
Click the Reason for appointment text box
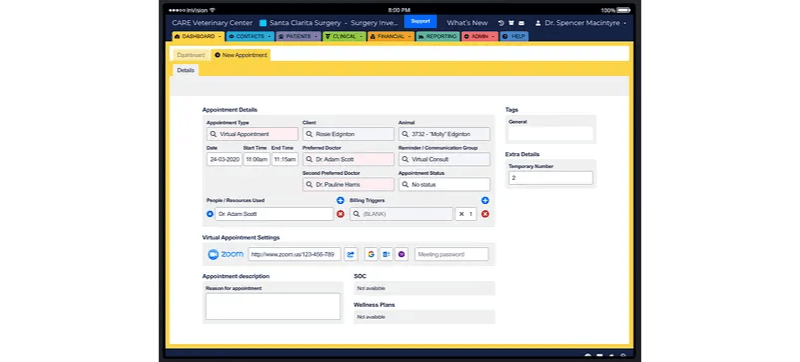pos(273,306)
